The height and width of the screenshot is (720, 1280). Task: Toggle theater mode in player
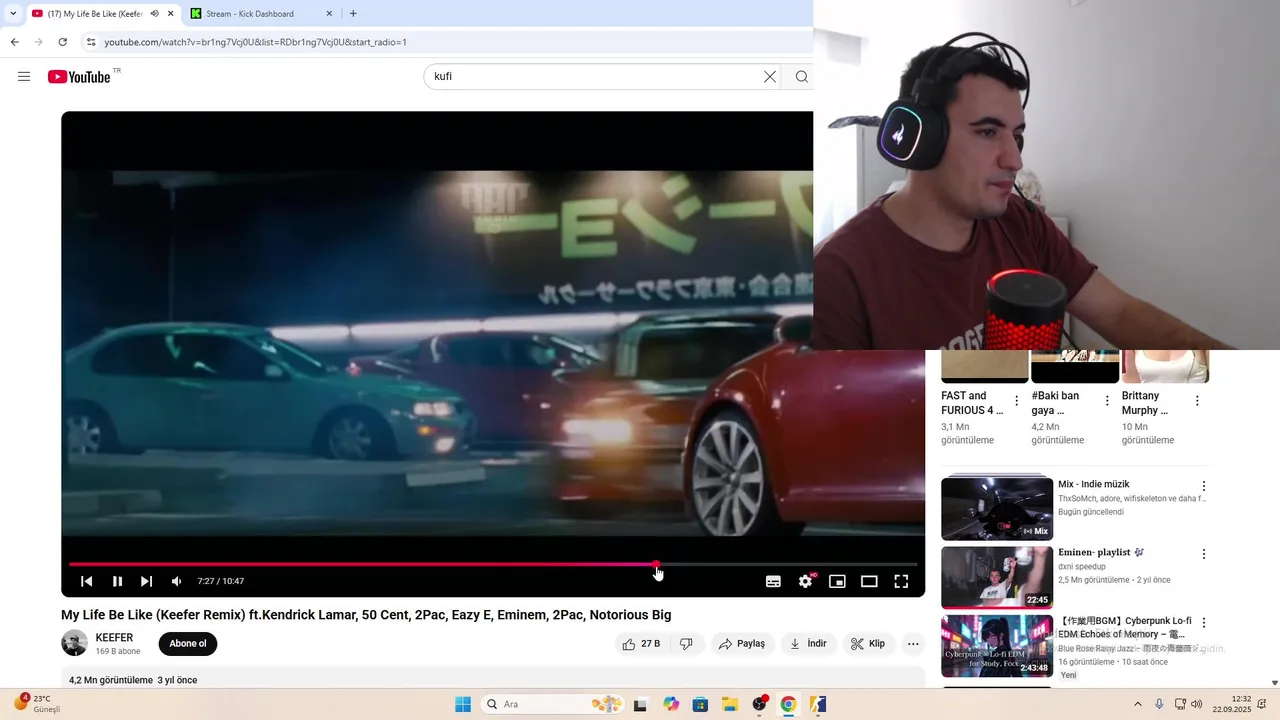point(869,581)
